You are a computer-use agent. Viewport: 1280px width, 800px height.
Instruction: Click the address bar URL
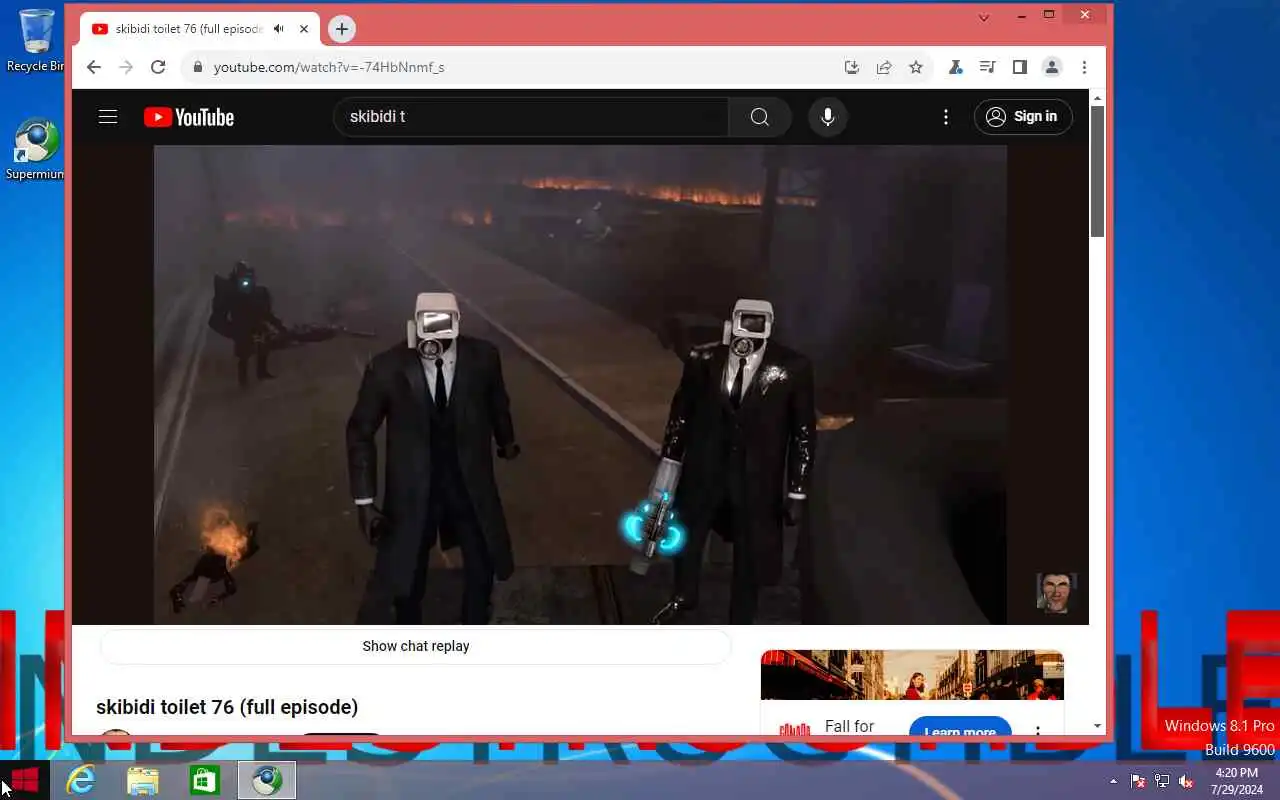(329, 67)
